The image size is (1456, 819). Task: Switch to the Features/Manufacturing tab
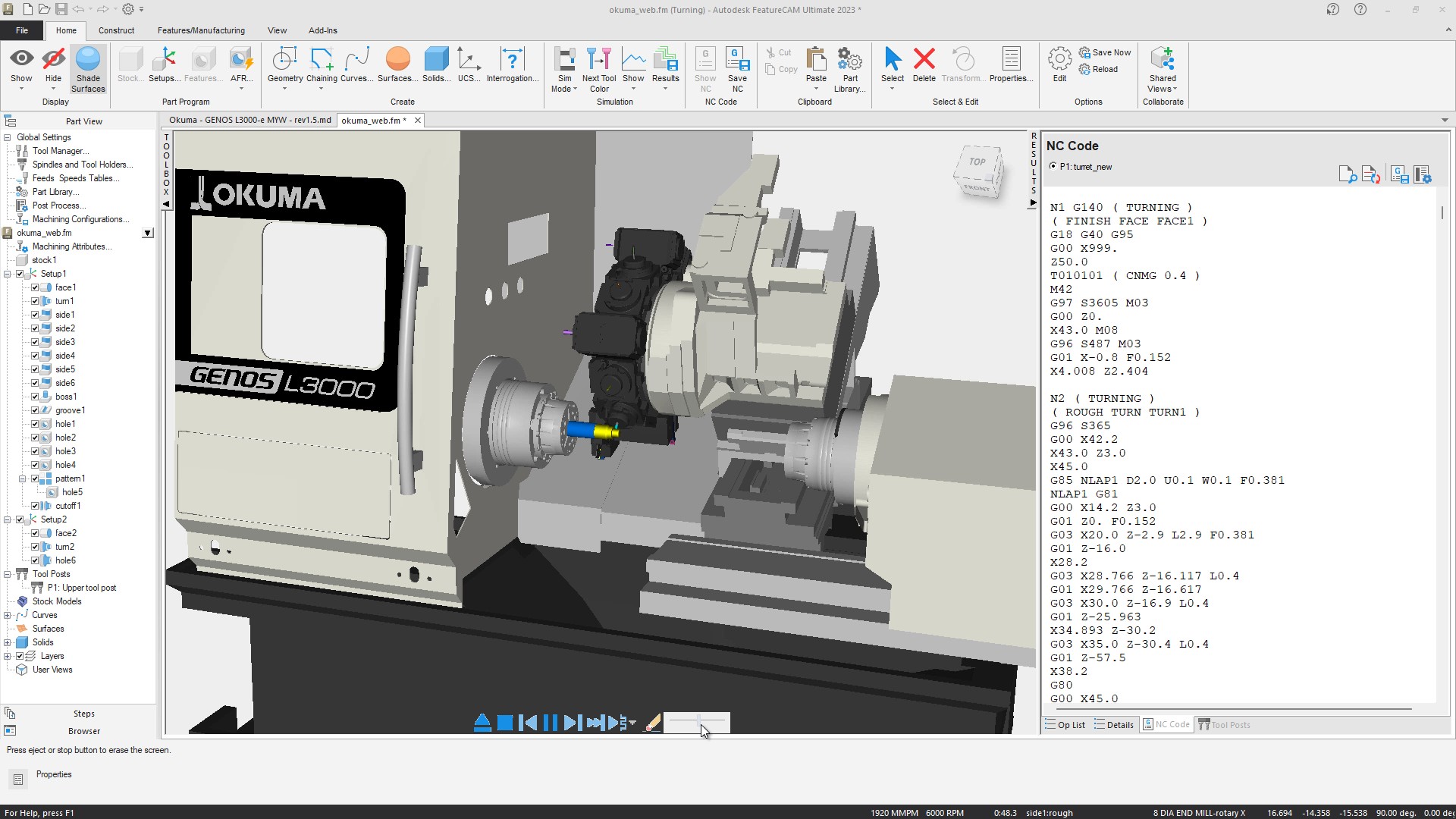[201, 30]
